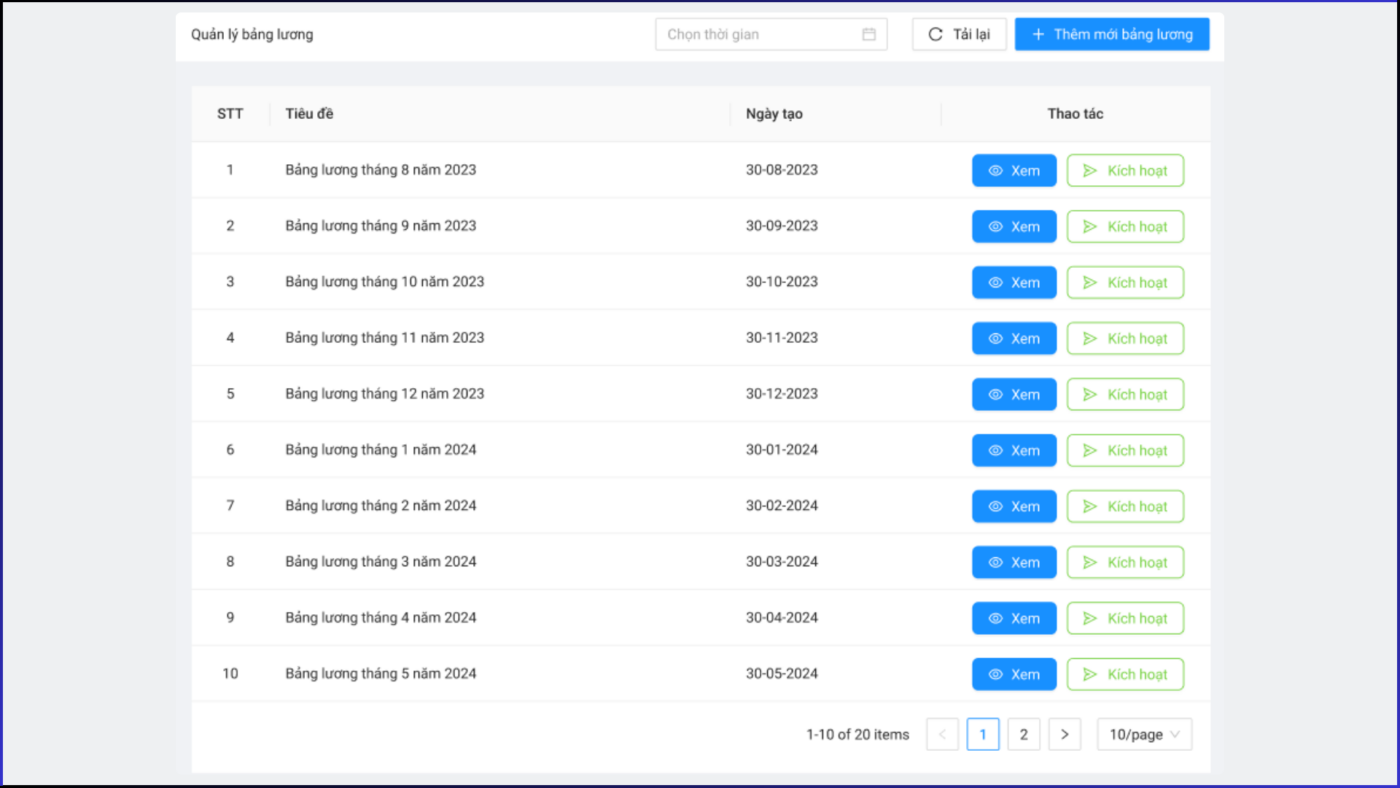View payroll for tháng 3 năm 2024
Viewport: 1400px width, 788px height.
point(1014,562)
